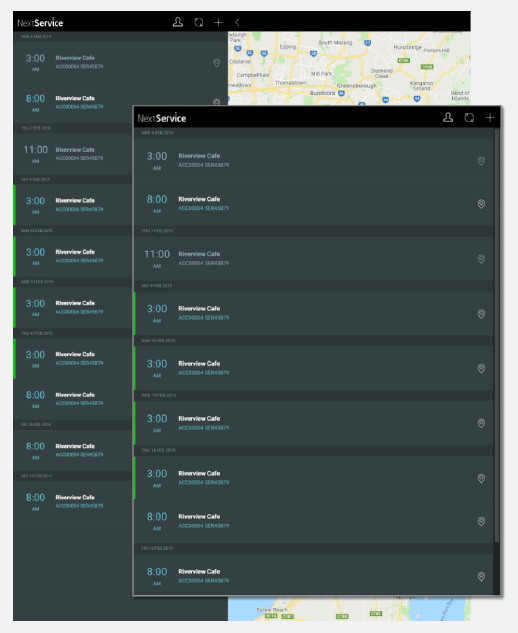The width and height of the screenshot is (518, 633).
Task: Click location pin on back window 3:00 AM WED 6 FEB row
Action: tap(216, 63)
